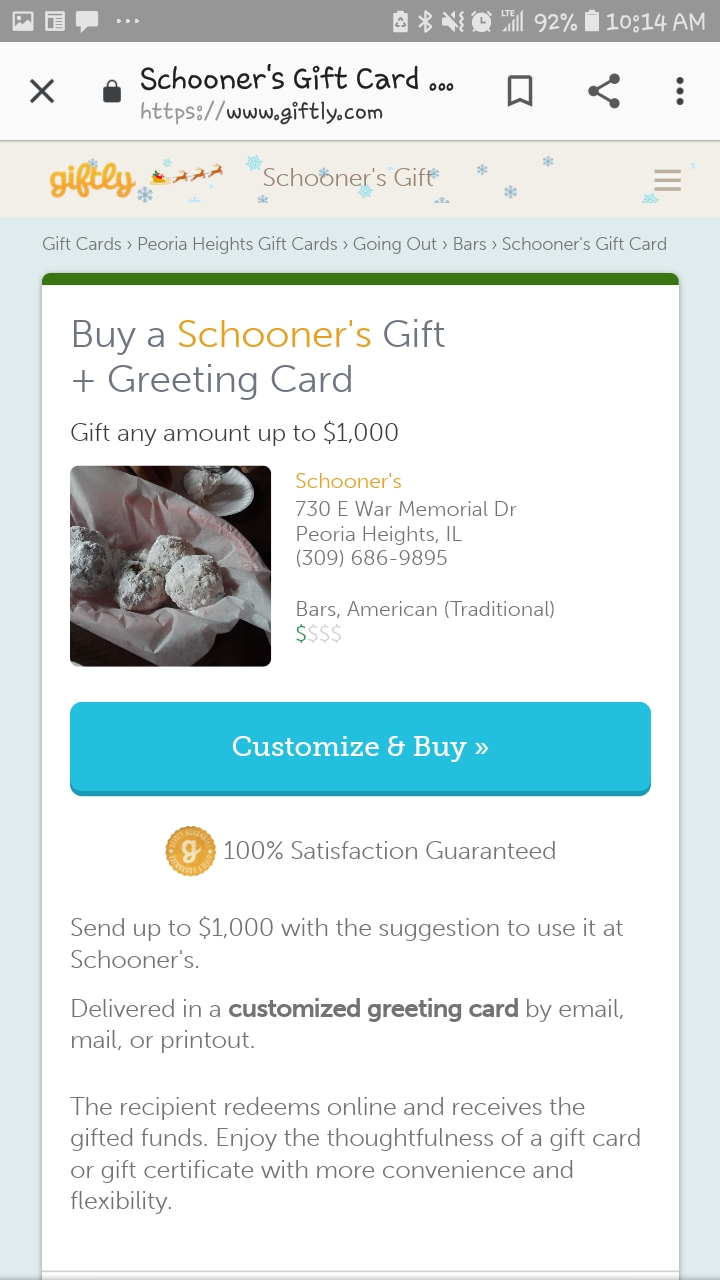This screenshot has width=720, height=1280.
Task: View the Schooner's food photo thumbnail
Action: coord(170,566)
